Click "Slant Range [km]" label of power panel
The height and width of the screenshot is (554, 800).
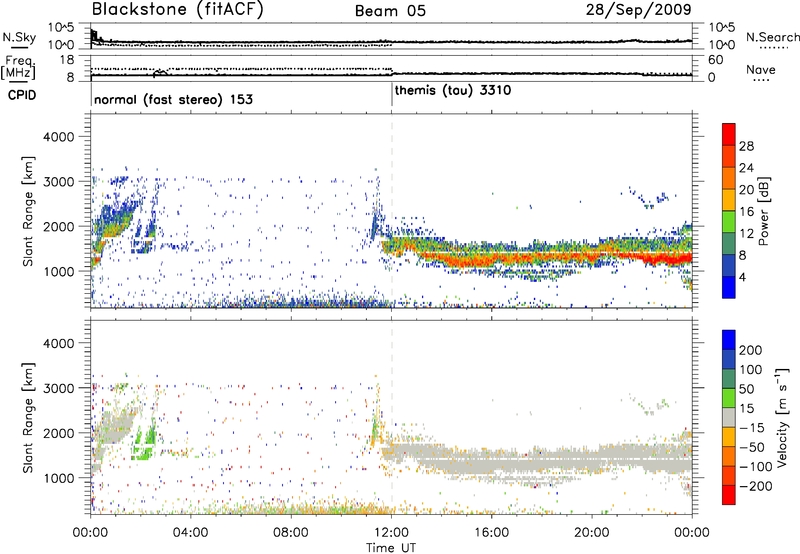click(29, 211)
